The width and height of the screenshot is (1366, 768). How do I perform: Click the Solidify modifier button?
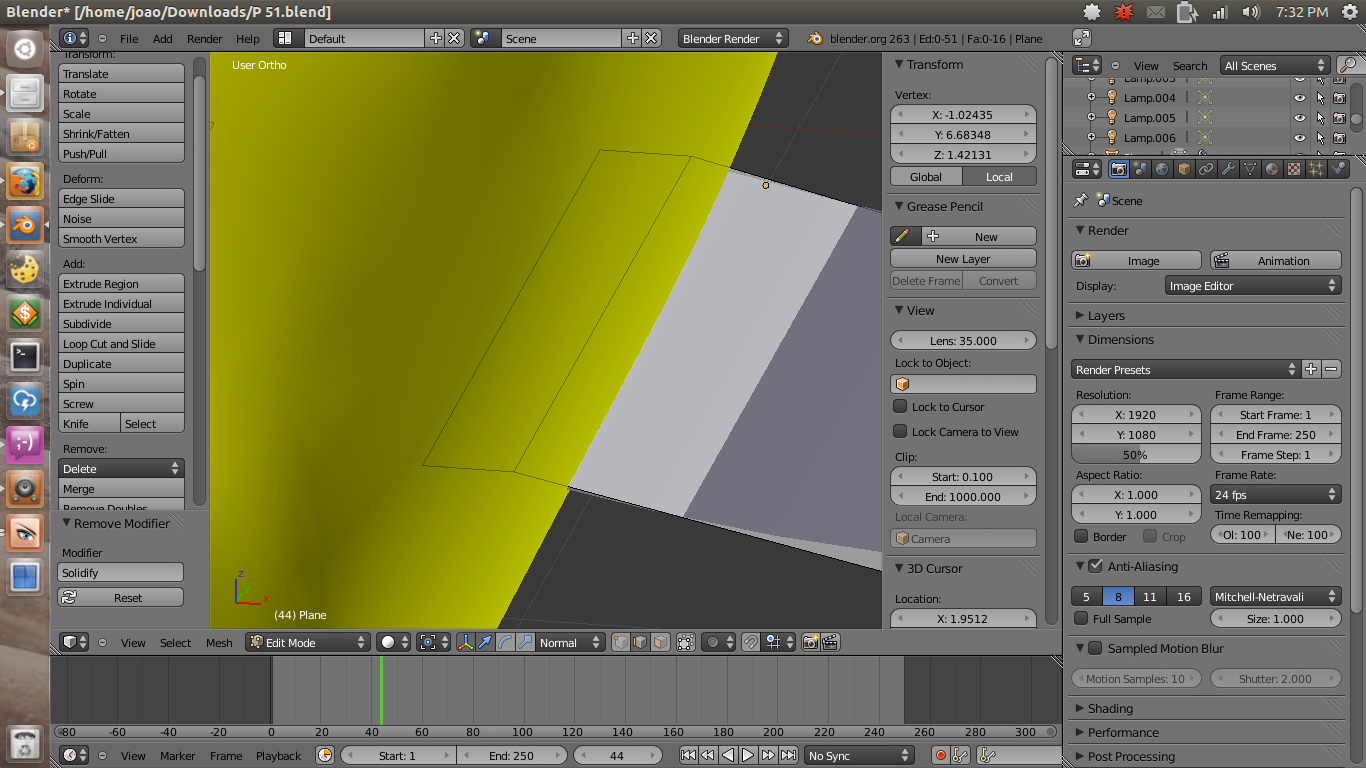click(x=120, y=571)
